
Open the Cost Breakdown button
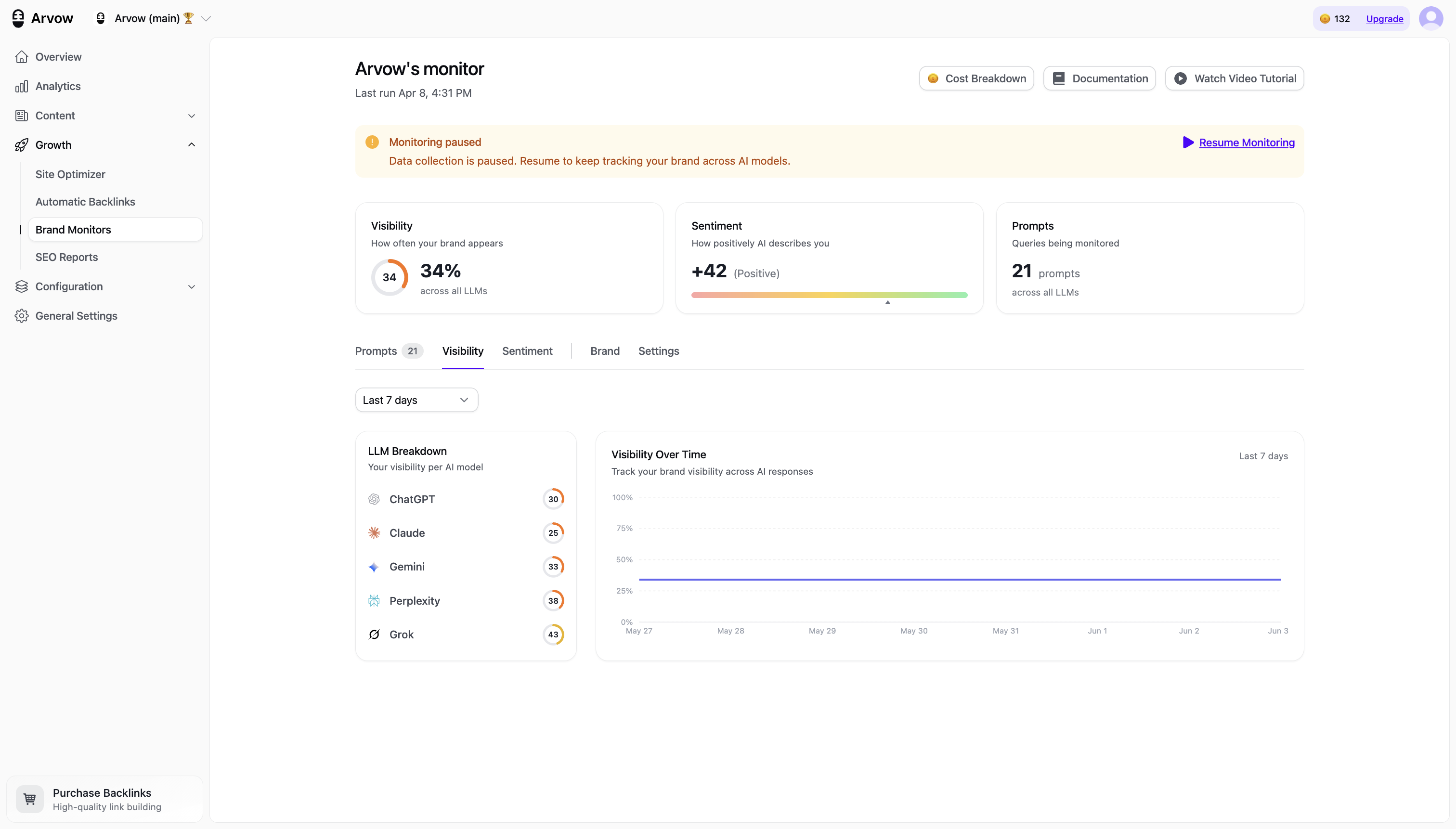[976, 78]
